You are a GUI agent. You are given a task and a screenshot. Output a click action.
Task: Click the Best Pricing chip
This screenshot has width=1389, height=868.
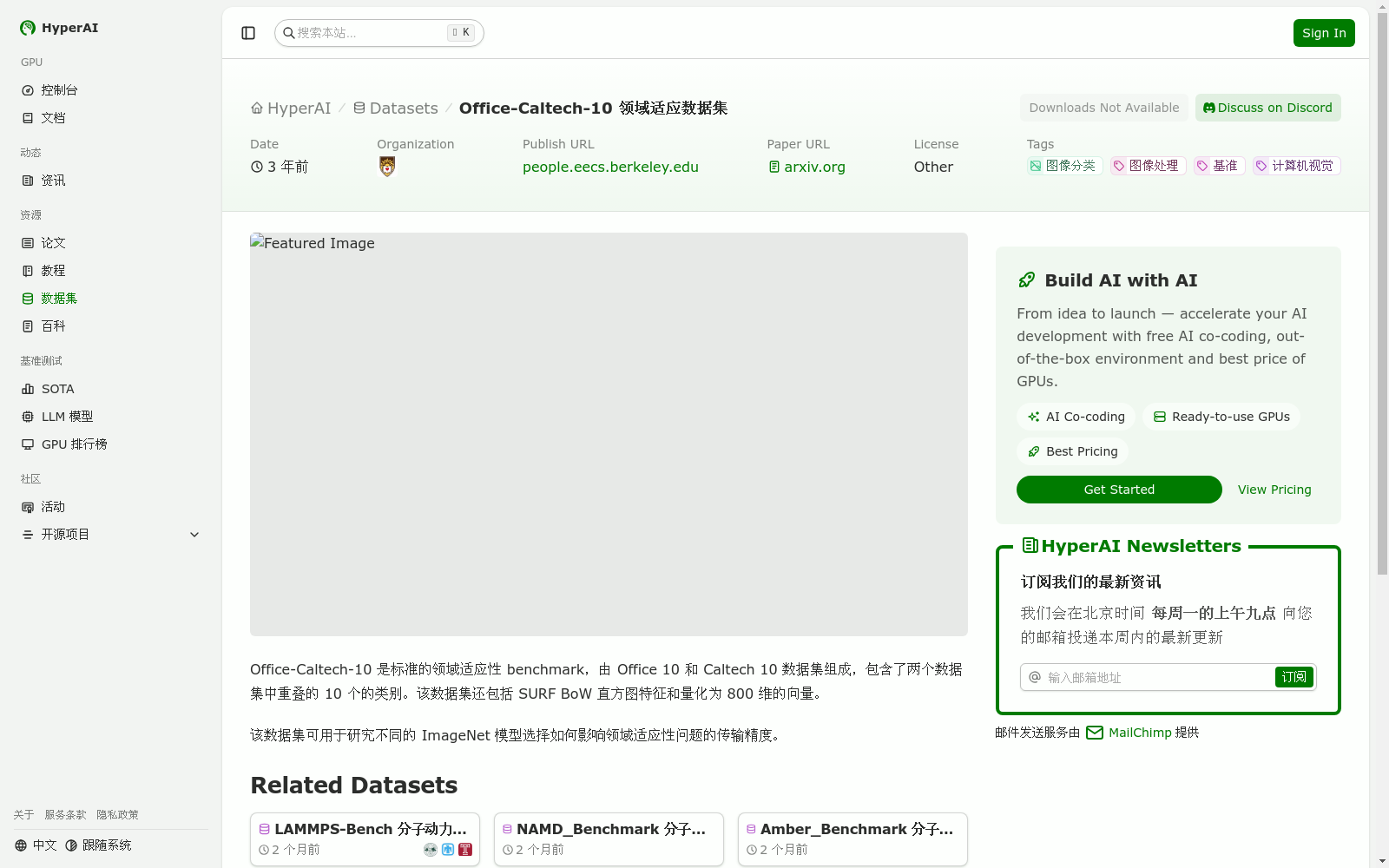(1073, 451)
